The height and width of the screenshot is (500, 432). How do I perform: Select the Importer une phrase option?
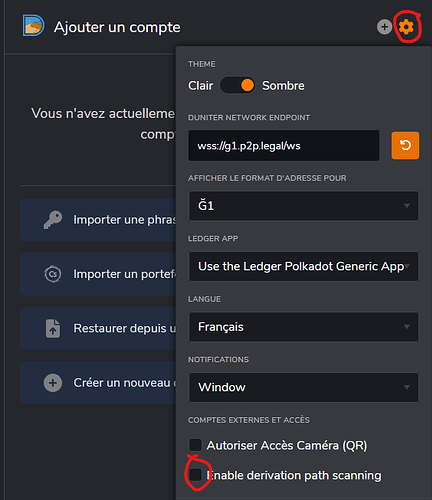tap(98, 220)
